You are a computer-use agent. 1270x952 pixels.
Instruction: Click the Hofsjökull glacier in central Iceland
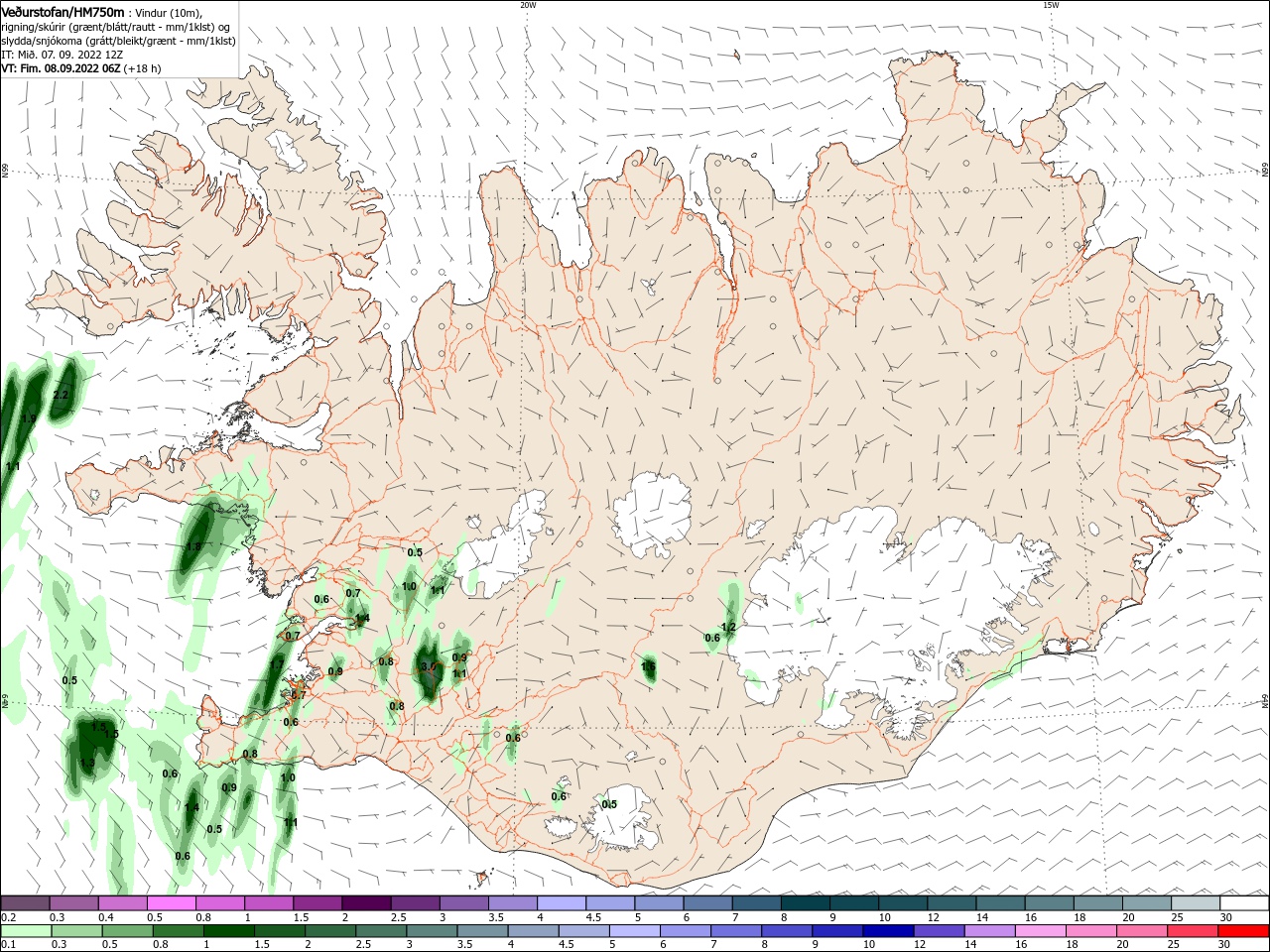[652, 515]
